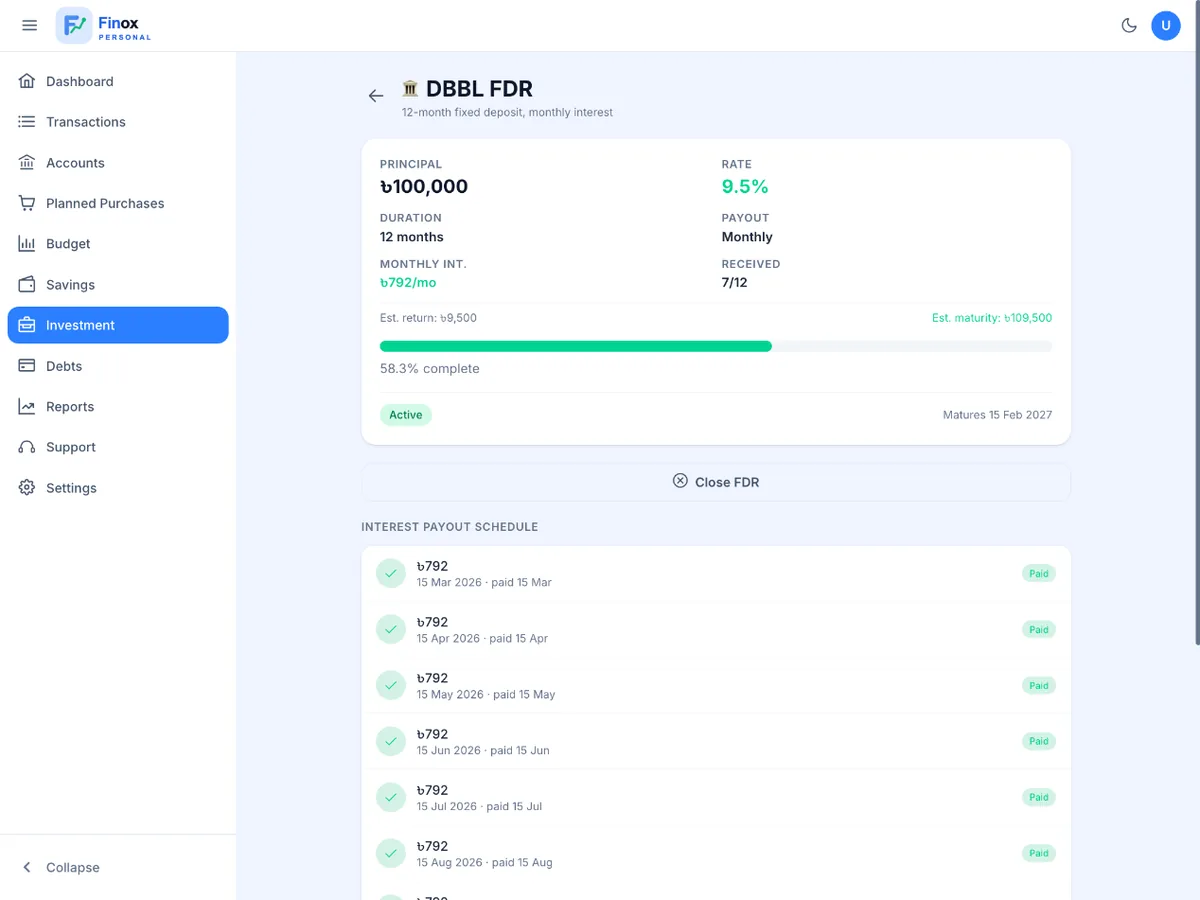Click the Close FDR button
Image resolution: width=1200 pixels, height=900 pixels.
pyautogui.click(x=716, y=481)
